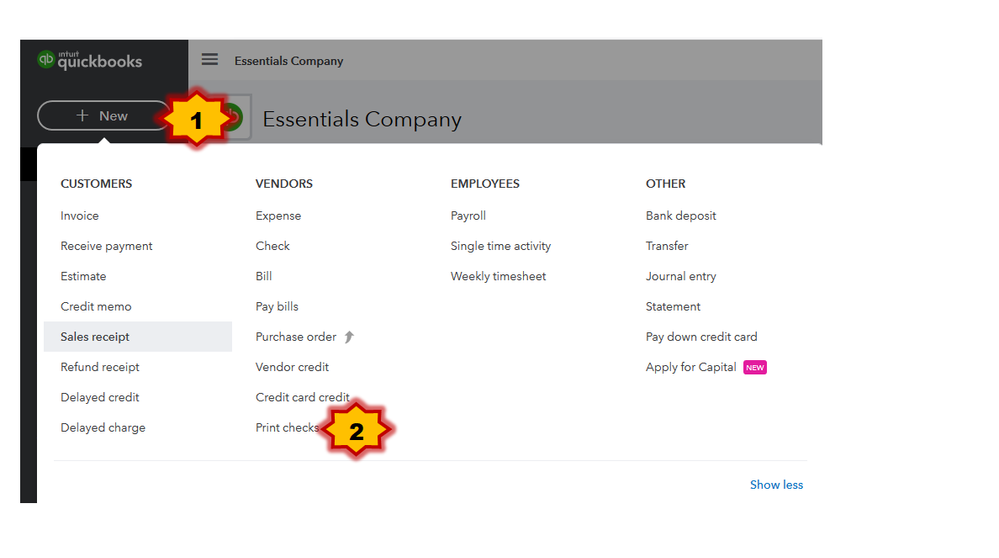The width and height of the screenshot is (999, 558).
Task: Select Pay down credit card
Action: tap(701, 337)
